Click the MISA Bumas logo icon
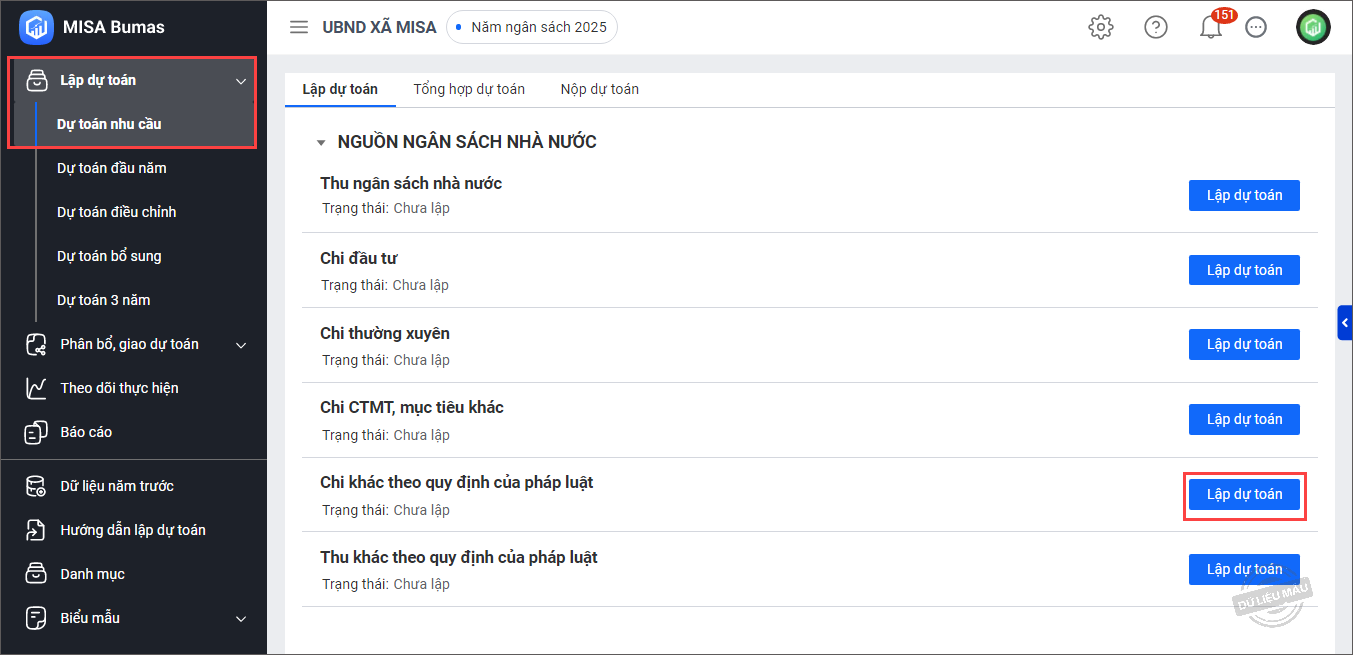 pyautogui.click(x=36, y=27)
